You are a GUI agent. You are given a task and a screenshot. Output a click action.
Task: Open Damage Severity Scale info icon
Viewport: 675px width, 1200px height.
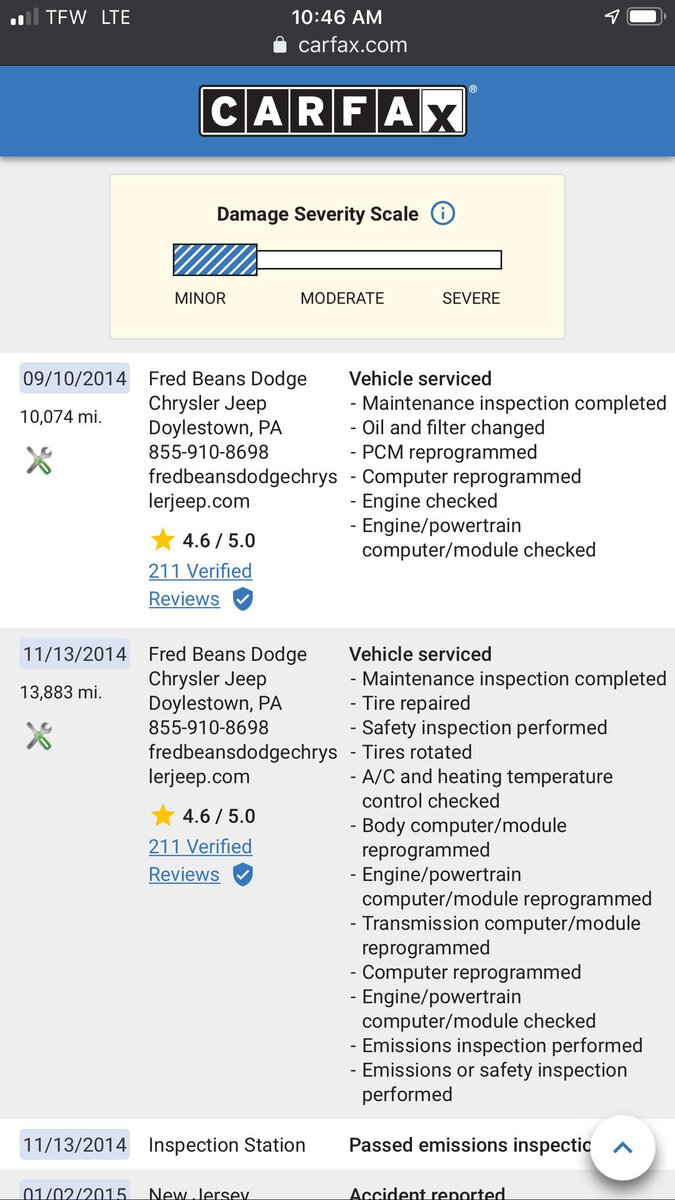pyautogui.click(x=442, y=213)
